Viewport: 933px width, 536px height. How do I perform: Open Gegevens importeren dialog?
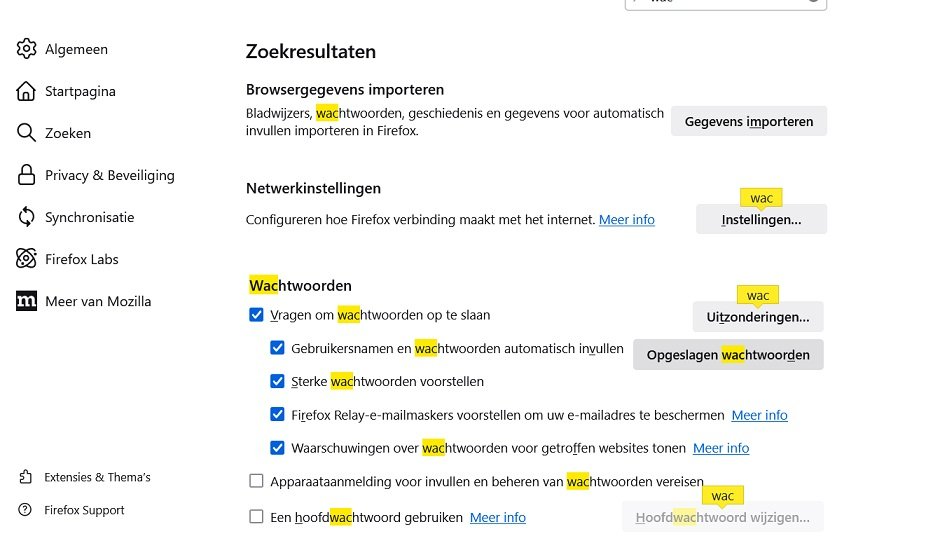coord(748,122)
